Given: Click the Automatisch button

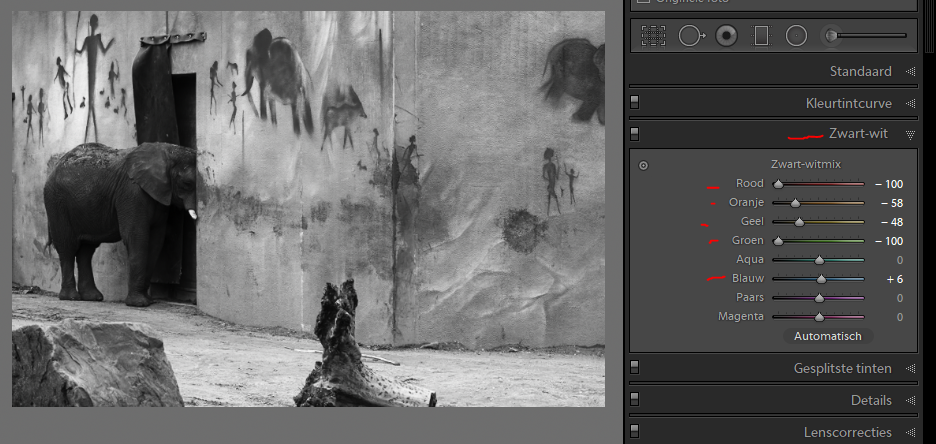Looking at the screenshot, I should [827, 336].
